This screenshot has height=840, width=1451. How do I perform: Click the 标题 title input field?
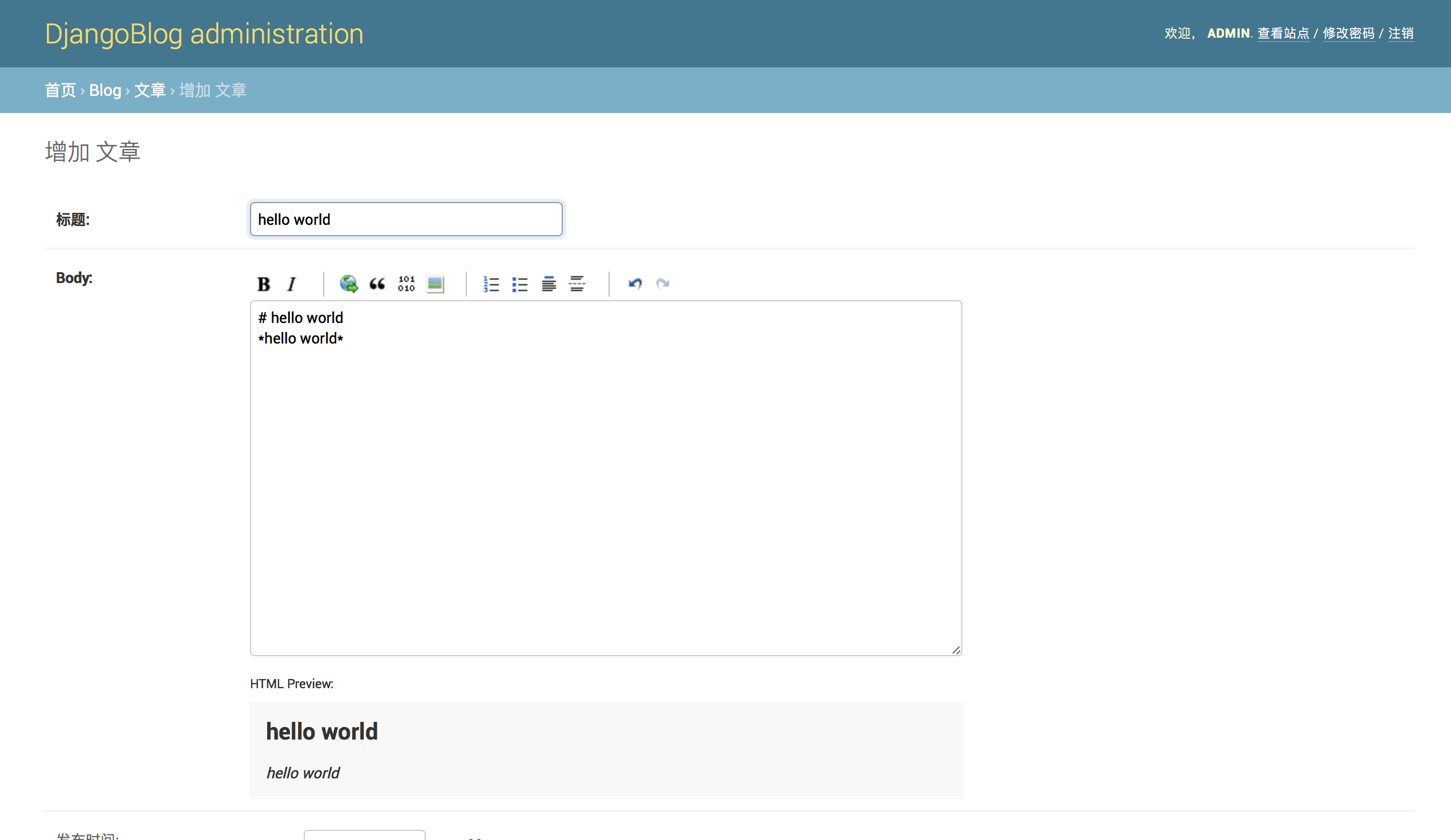coord(406,219)
